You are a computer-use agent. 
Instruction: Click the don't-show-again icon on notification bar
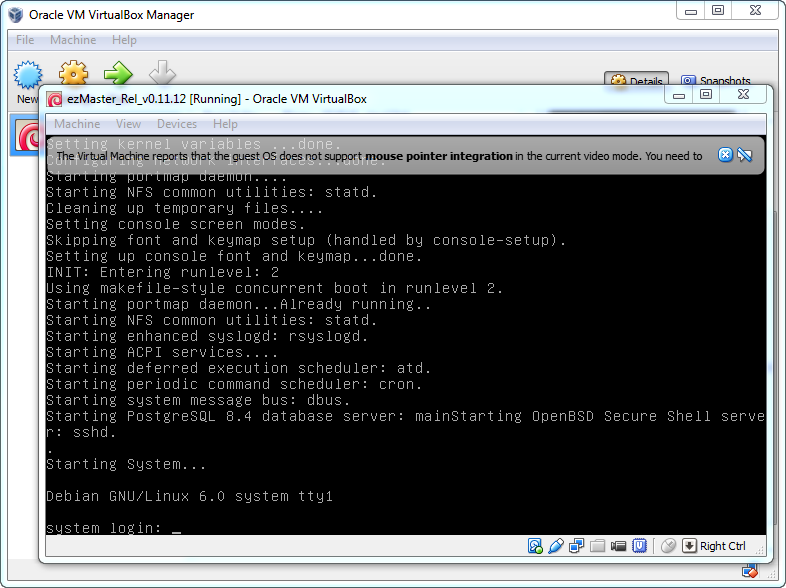[x=745, y=155]
